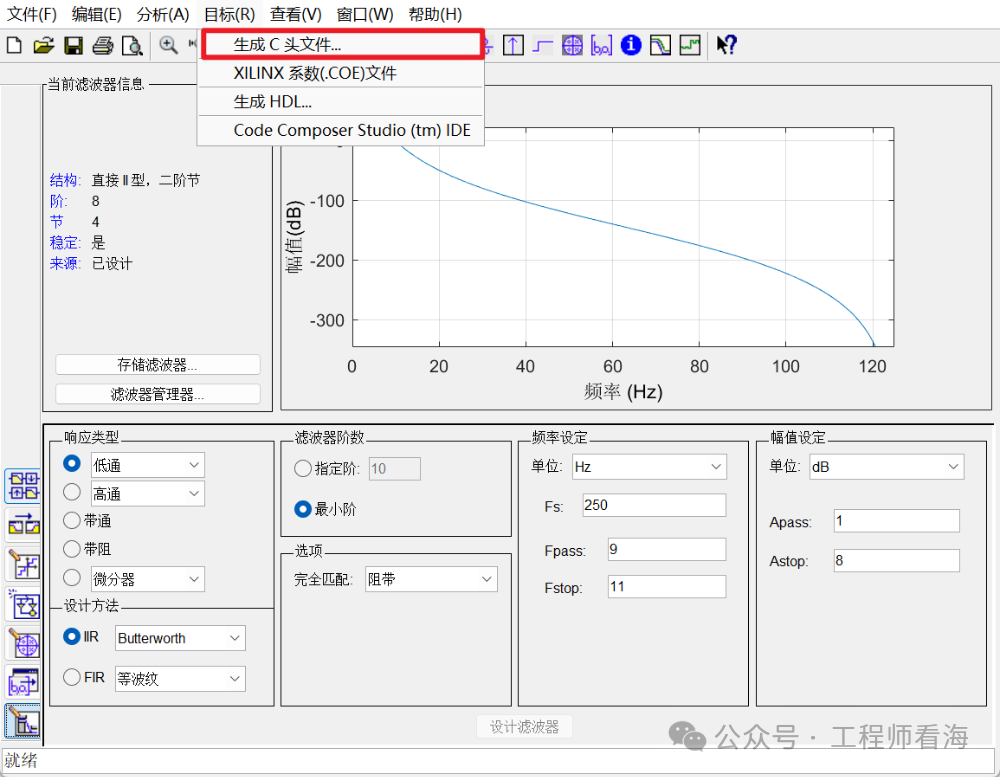Click the Astop field showing 8
Screen dimensions: 1000x777
[x=896, y=561]
